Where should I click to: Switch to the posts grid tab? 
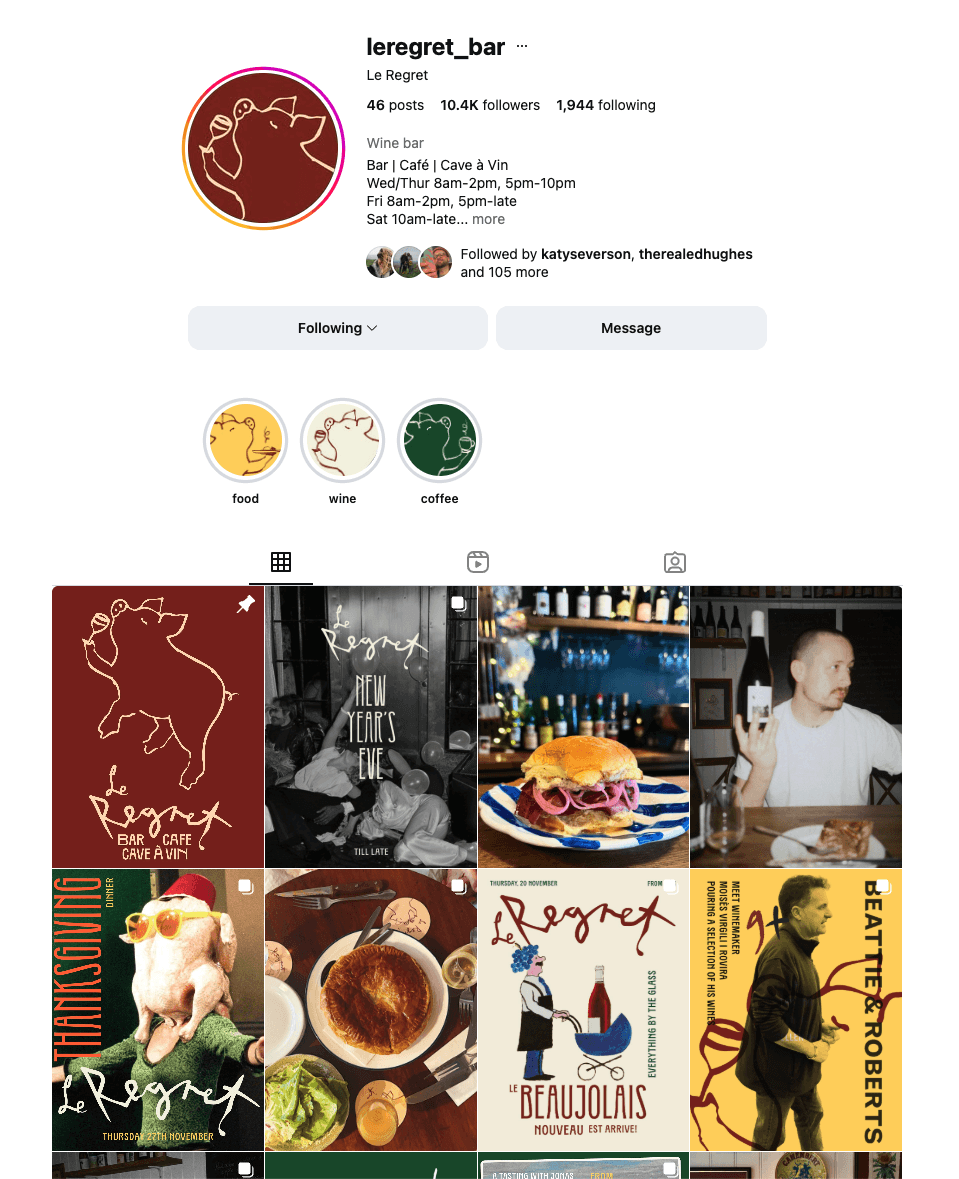(281, 562)
